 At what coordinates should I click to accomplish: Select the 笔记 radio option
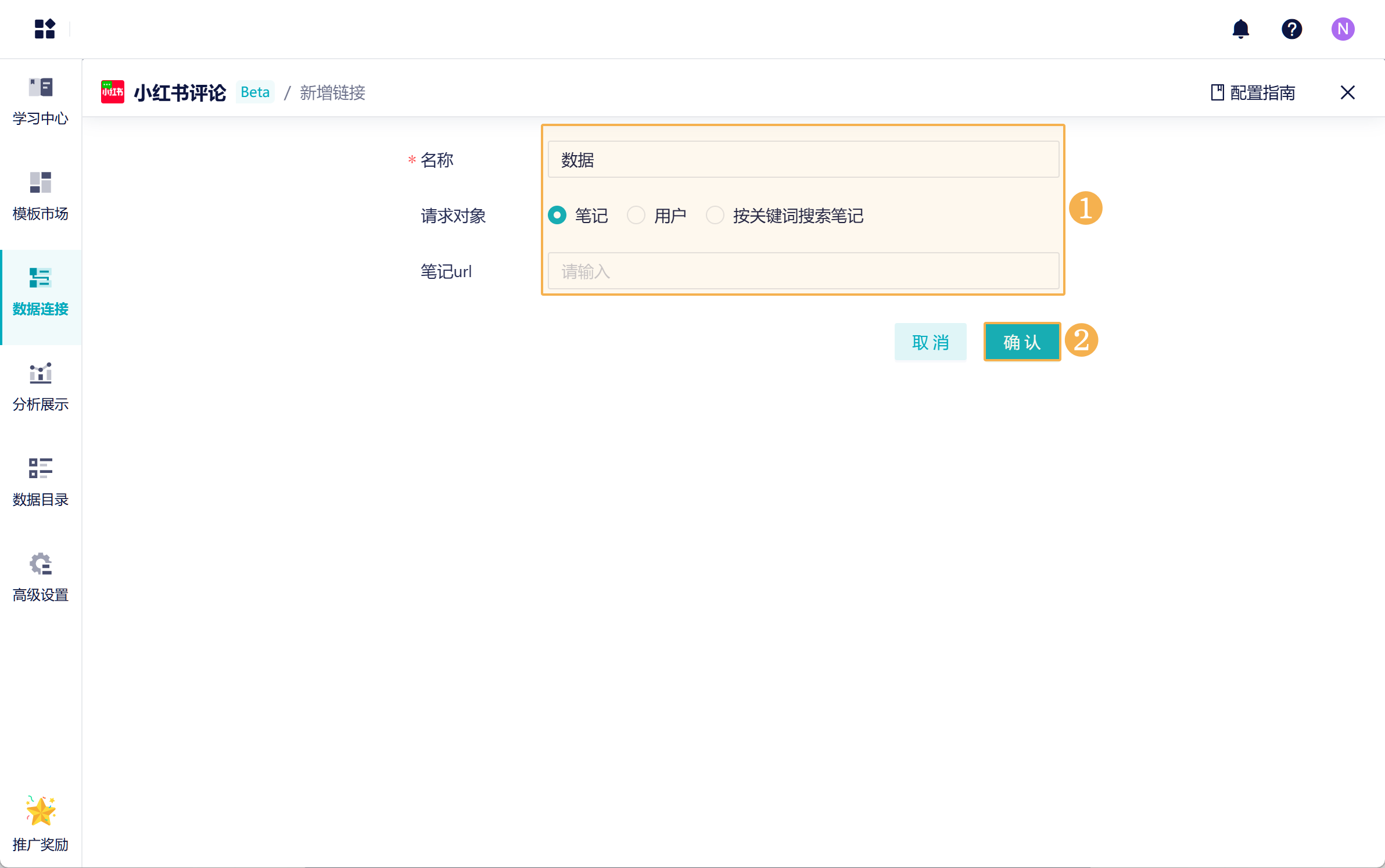tap(557, 216)
